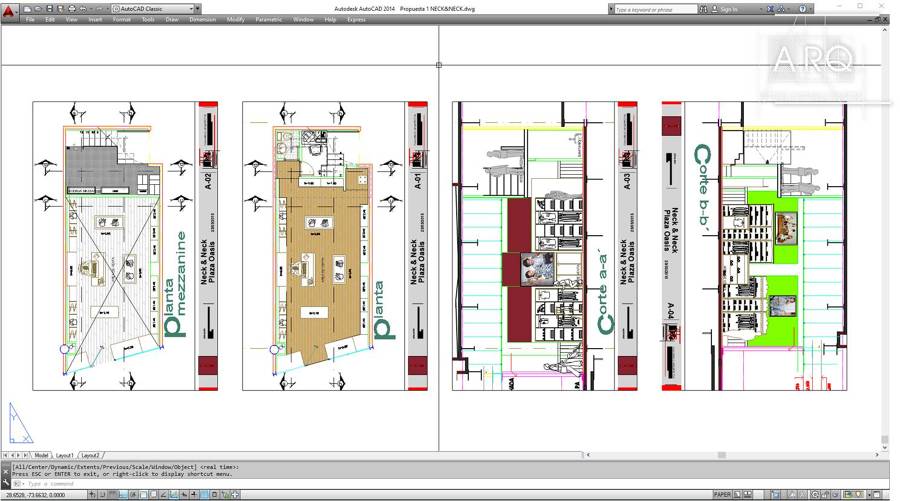Open the Edit menu
This screenshot has height=501, width=900.
pos(50,20)
